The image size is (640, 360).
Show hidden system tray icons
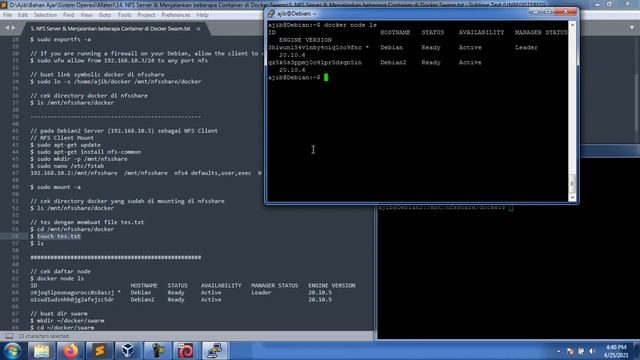558,351
